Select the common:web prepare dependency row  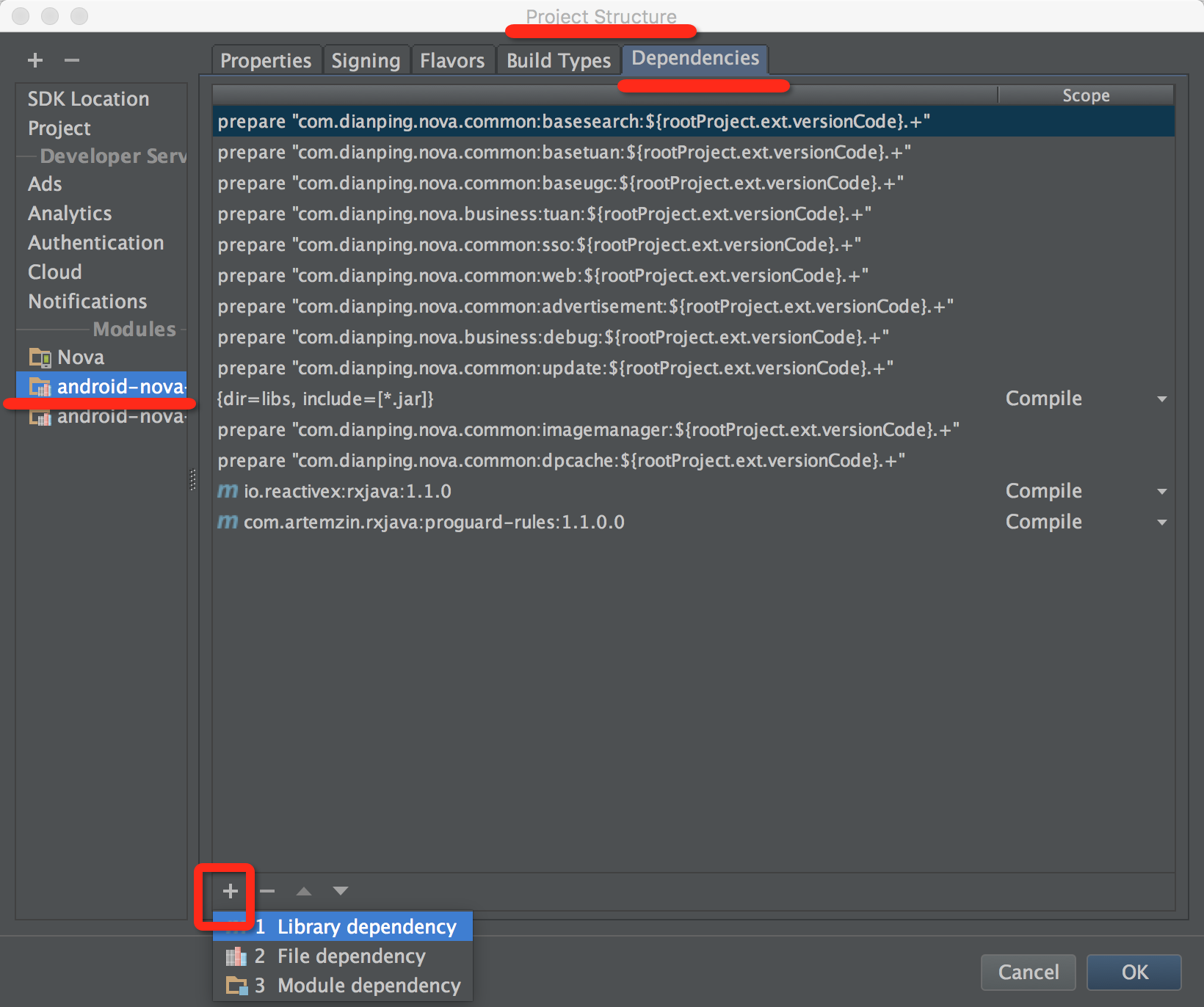click(694, 275)
